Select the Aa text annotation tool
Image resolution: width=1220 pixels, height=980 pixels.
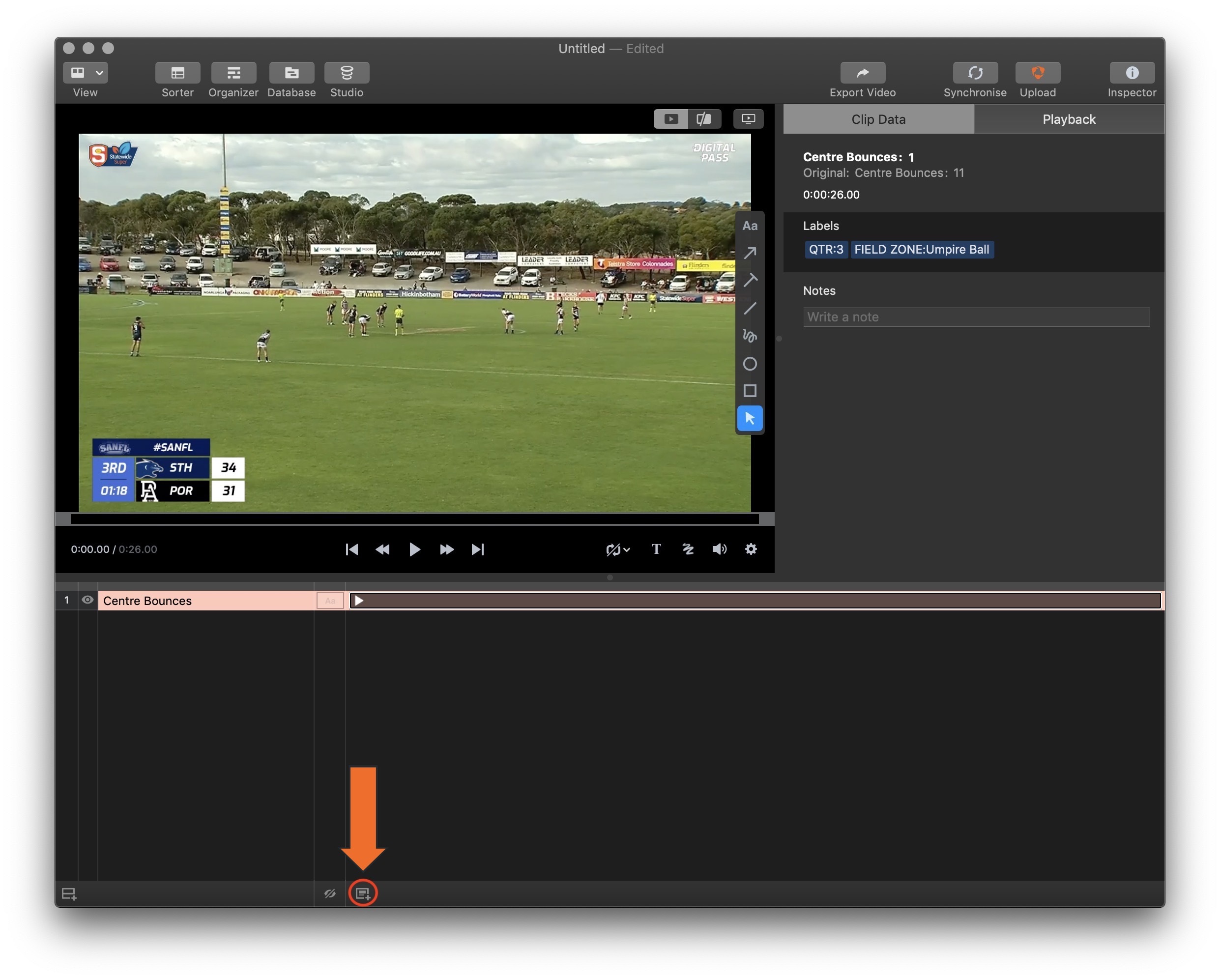(x=750, y=226)
